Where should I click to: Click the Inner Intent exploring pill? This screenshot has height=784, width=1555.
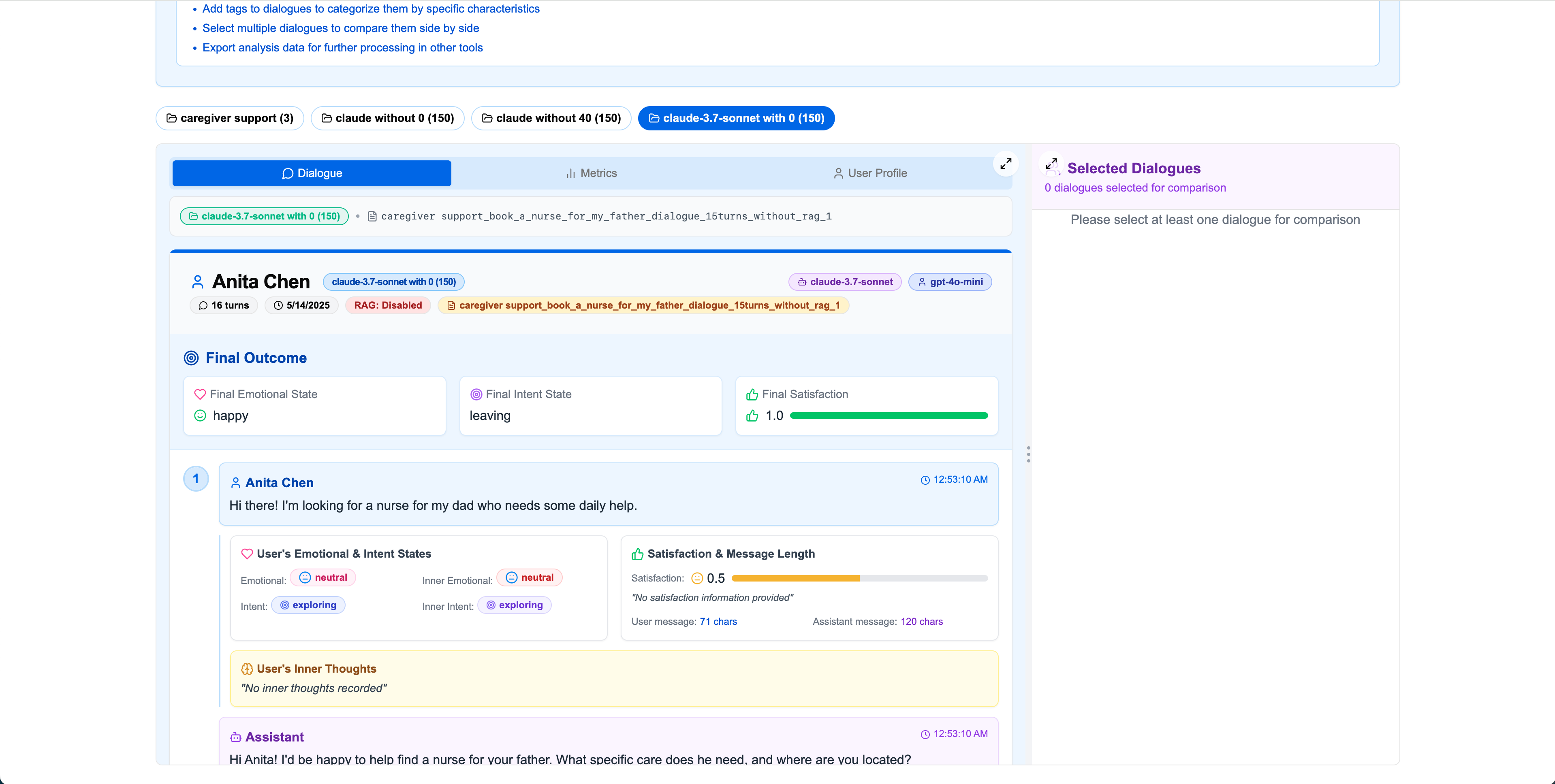[514, 605]
